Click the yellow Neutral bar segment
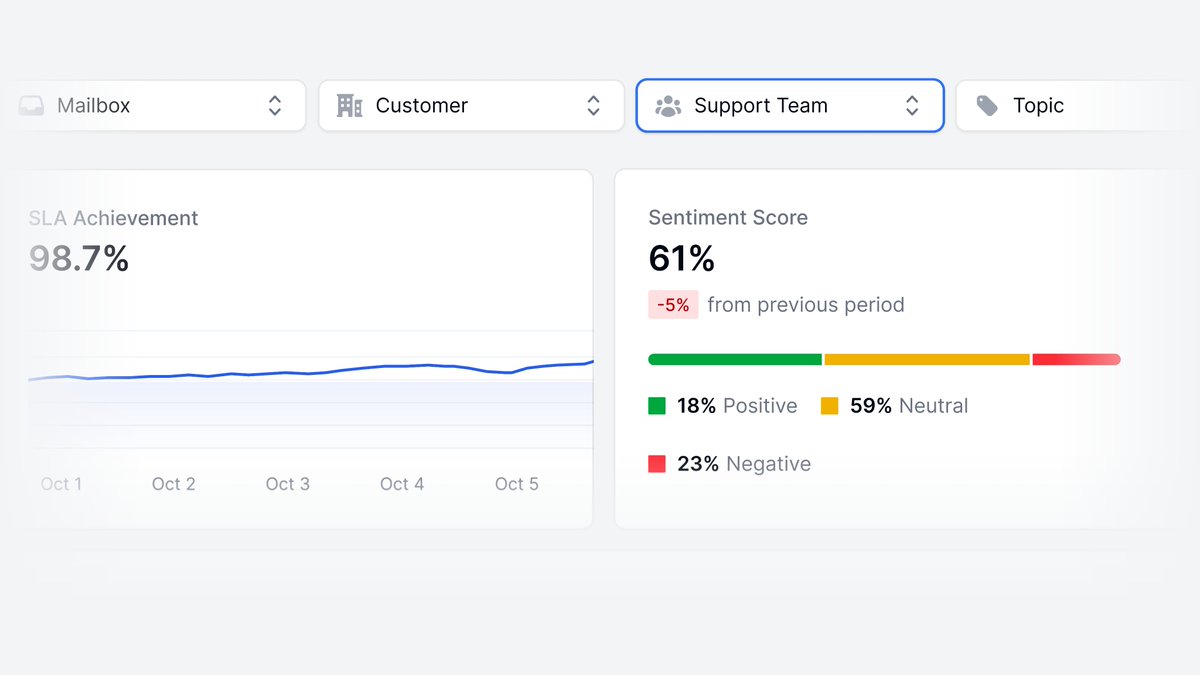The height and width of the screenshot is (675, 1200). 927,359
